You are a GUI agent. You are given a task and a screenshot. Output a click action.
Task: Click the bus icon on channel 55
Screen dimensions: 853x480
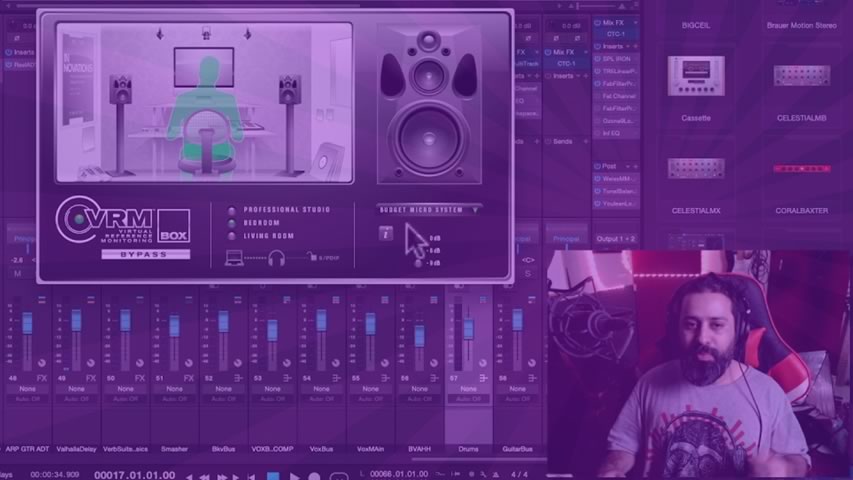click(385, 378)
